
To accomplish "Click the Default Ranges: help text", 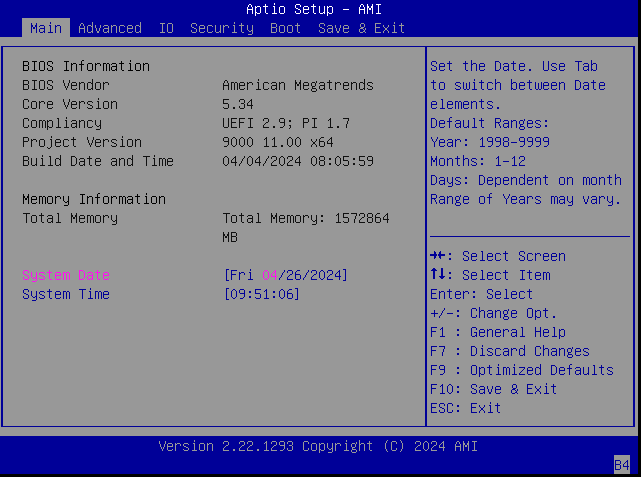I will click(490, 123).
